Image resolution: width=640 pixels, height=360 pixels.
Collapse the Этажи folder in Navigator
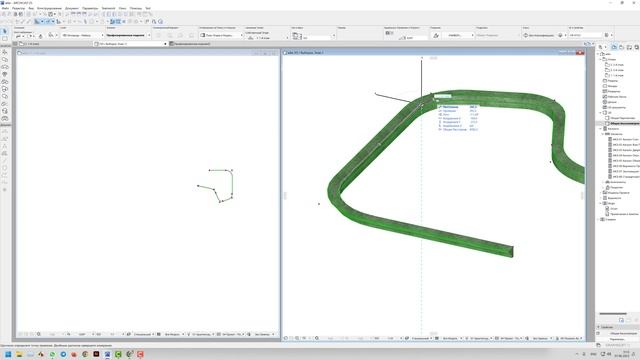pyautogui.click(x=601, y=60)
